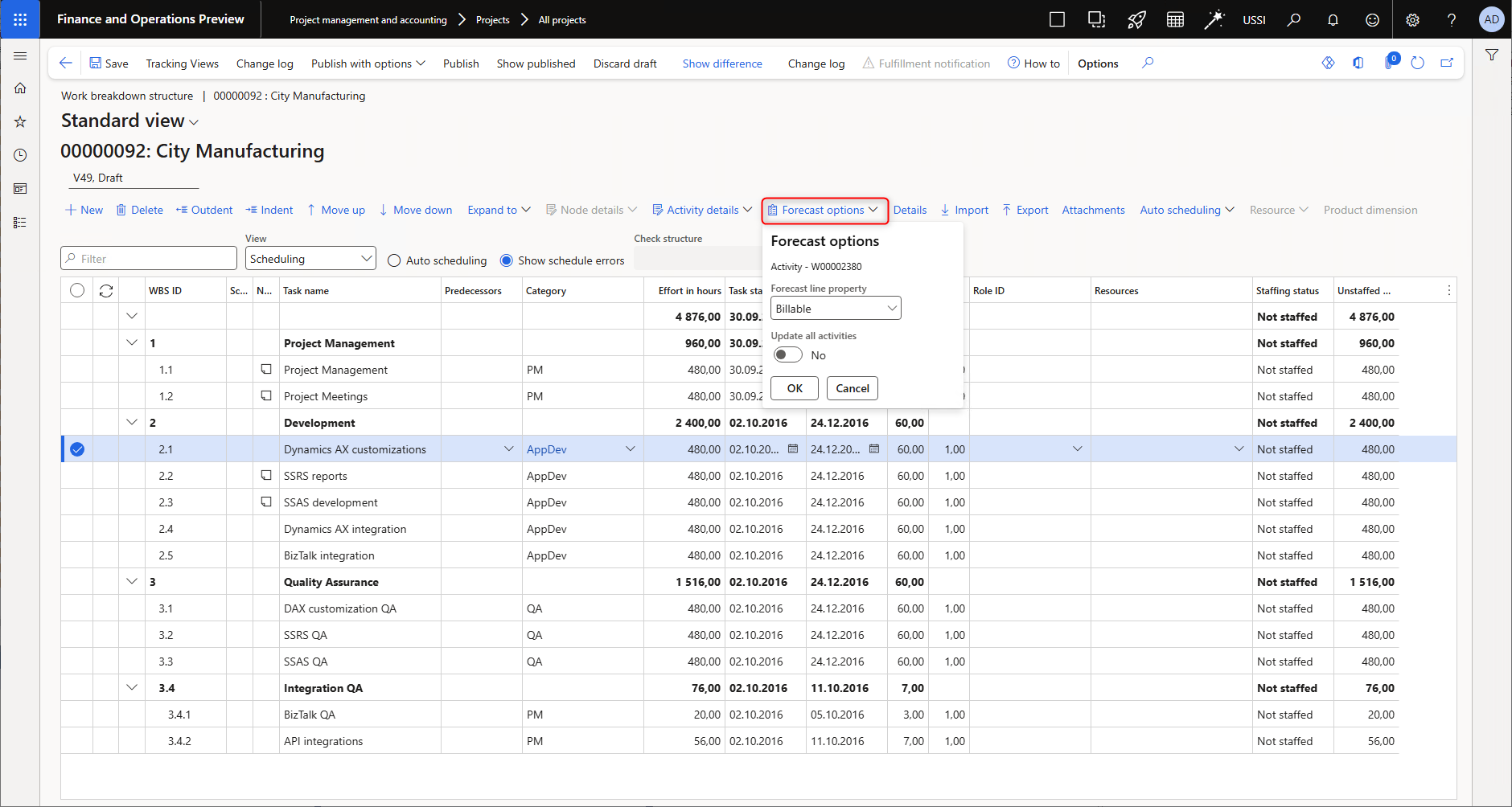Open Publish with options menu

coord(368,63)
